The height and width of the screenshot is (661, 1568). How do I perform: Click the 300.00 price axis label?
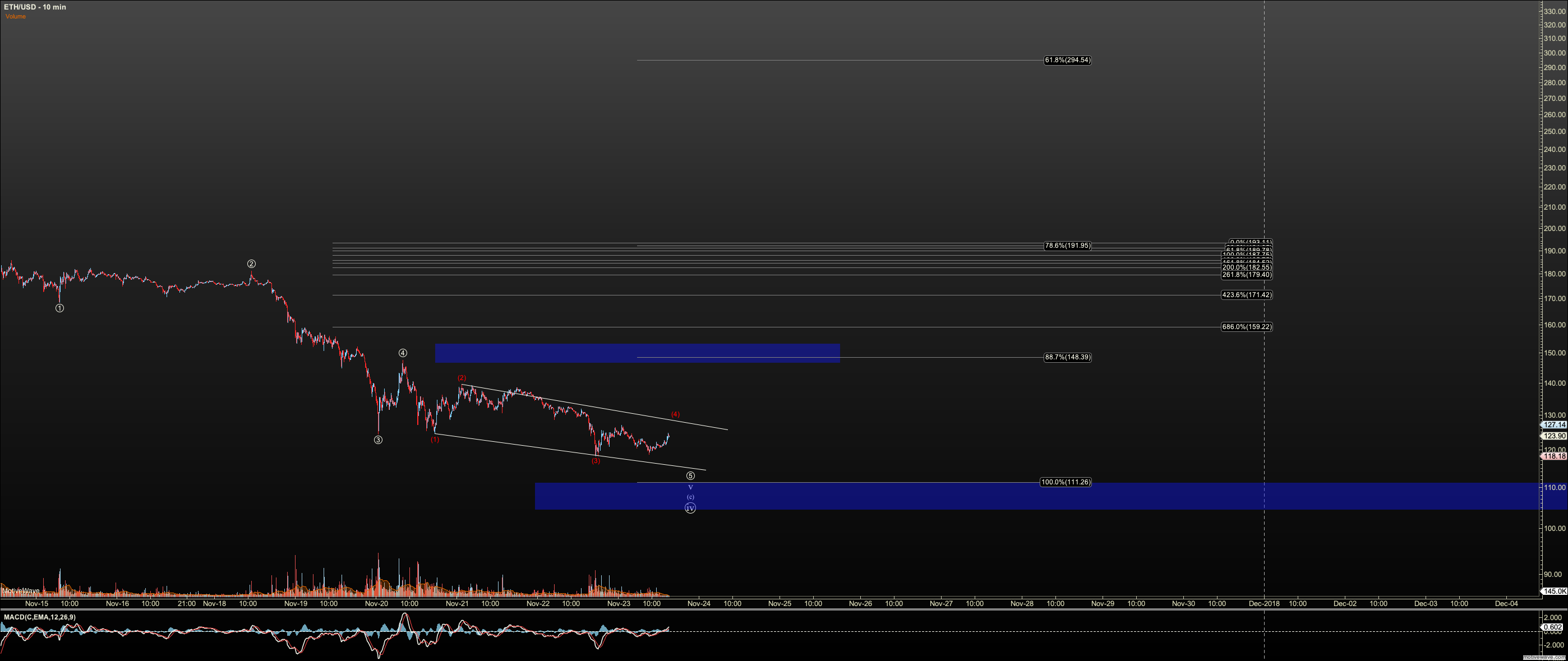[1555, 53]
